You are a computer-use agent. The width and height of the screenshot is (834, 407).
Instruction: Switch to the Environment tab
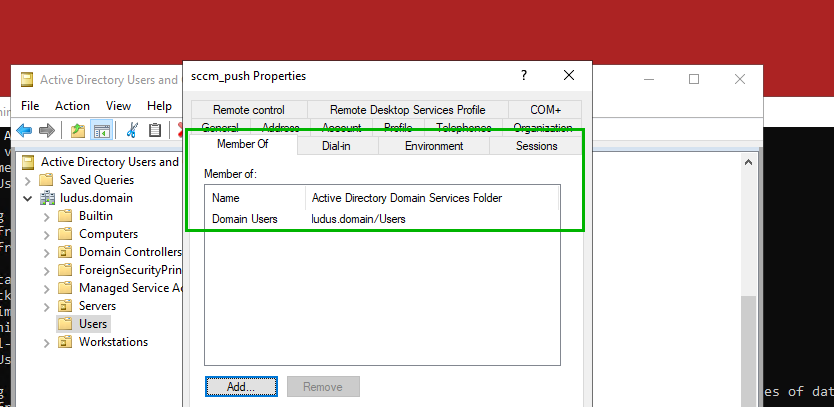click(x=434, y=146)
